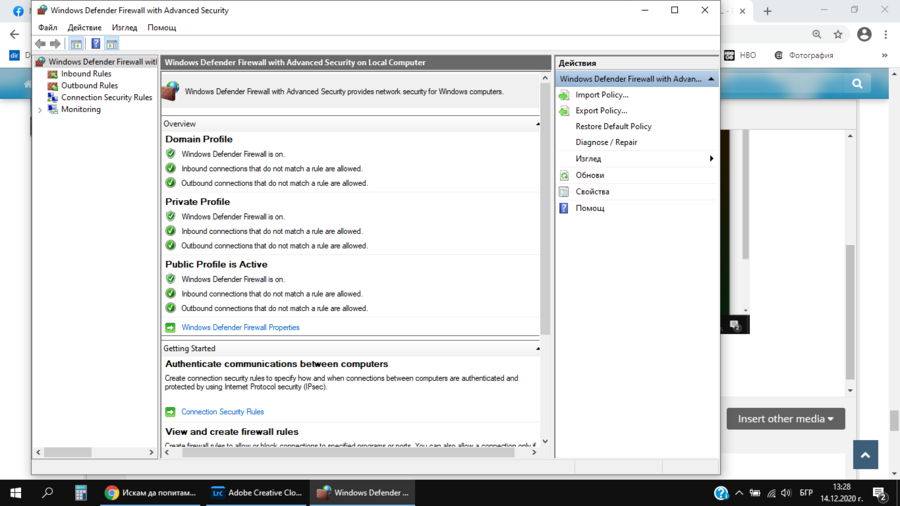900x506 pixels.
Task: Open a new Chrome tab with the plus button
Action: [x=767, y=11]
